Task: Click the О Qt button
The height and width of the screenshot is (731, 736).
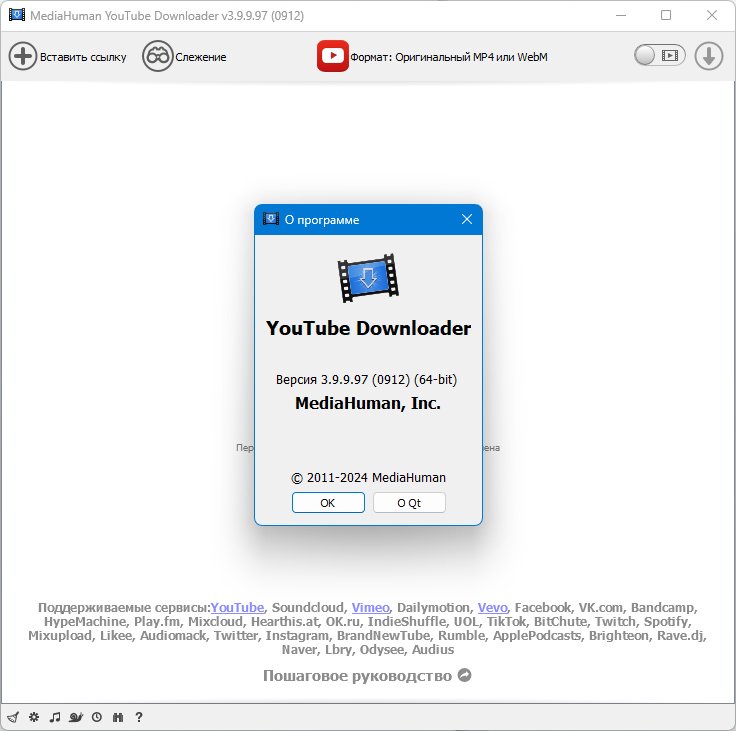Action: 409,503
